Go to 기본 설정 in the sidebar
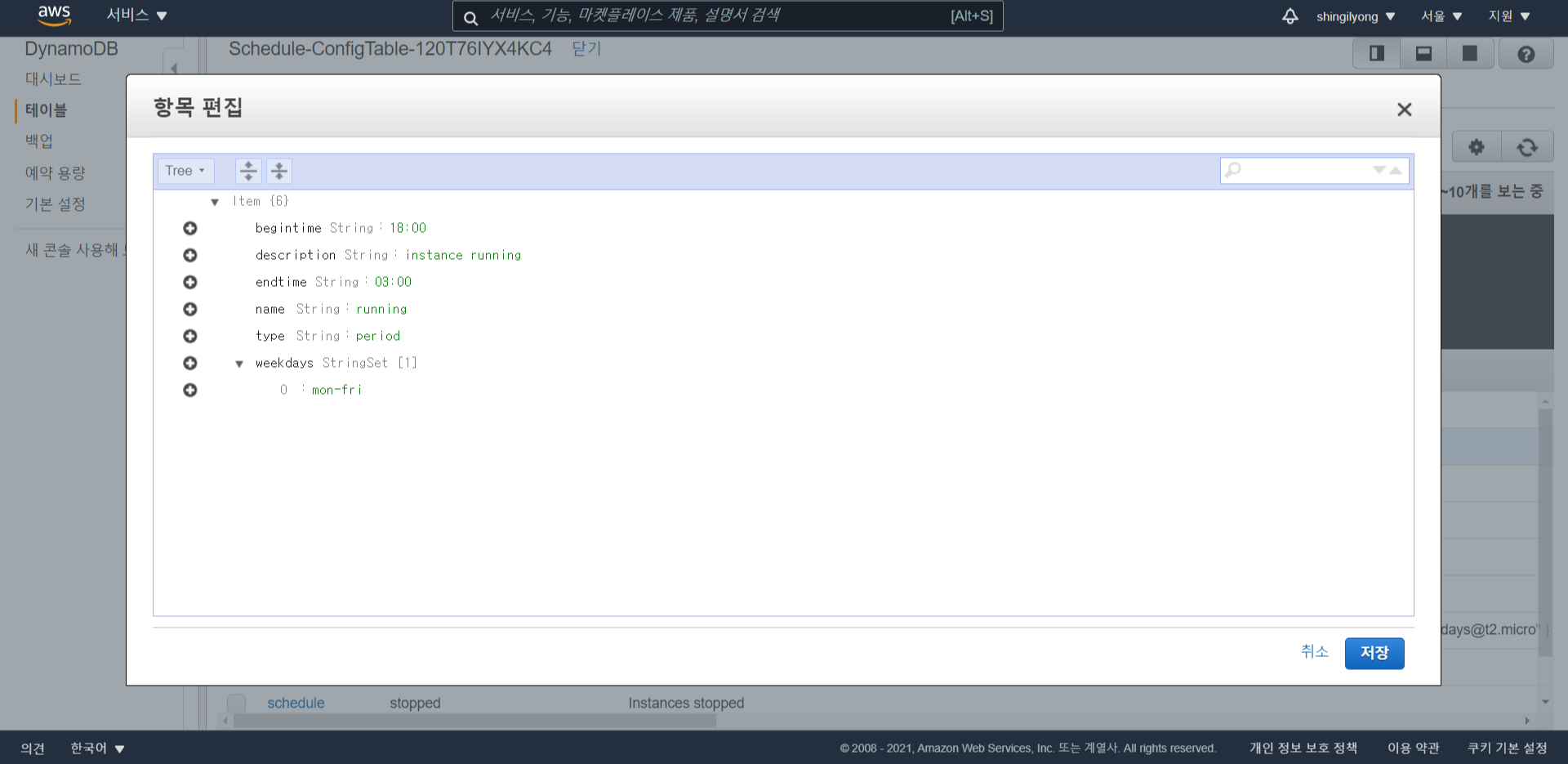Viewport: 1568px width, 764px height. [56, 204]
